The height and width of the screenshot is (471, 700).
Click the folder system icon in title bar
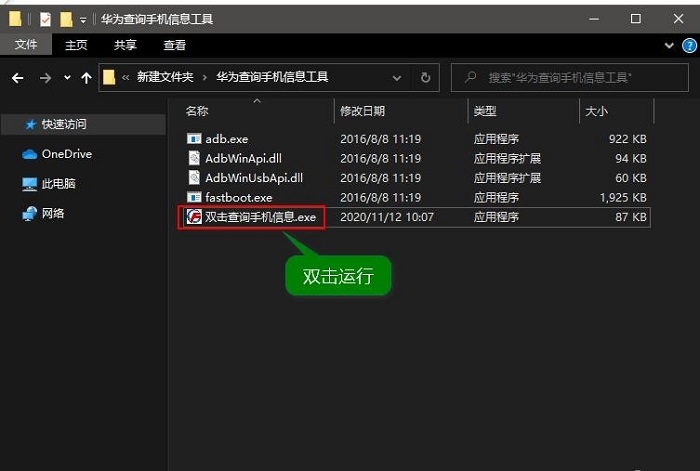[15, 19]
